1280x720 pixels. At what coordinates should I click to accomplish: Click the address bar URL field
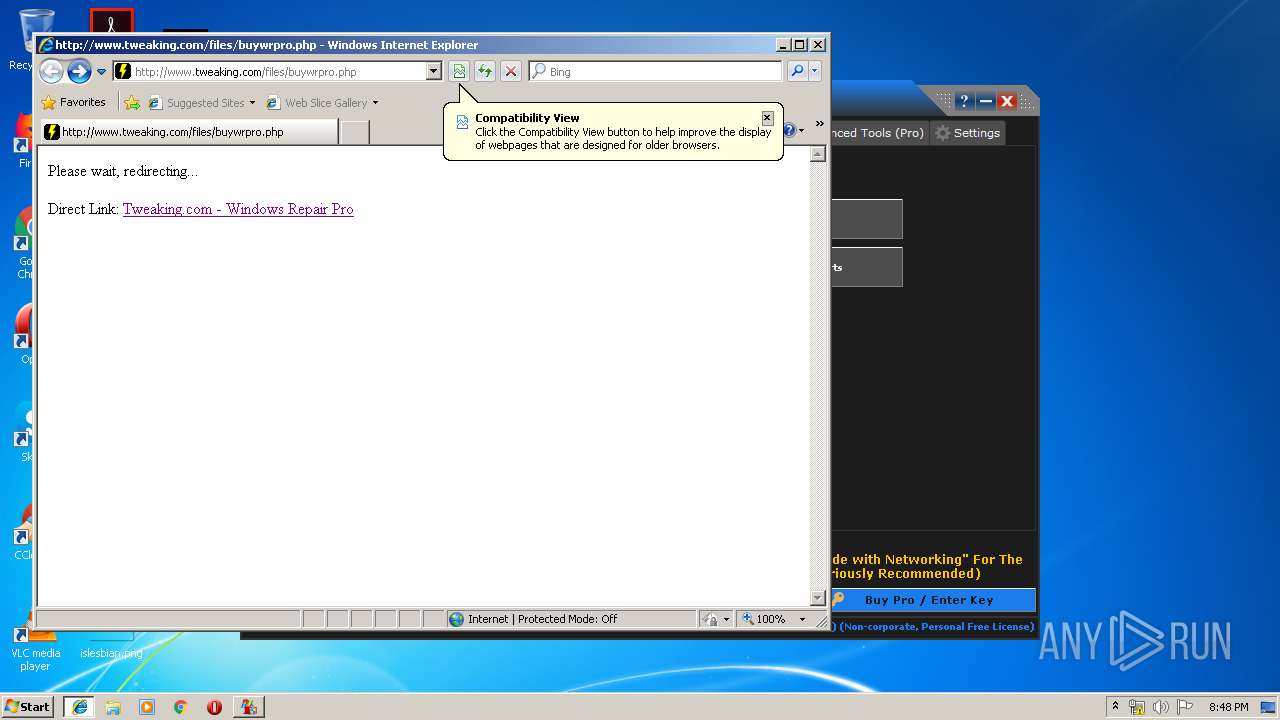tap(278, 71)
